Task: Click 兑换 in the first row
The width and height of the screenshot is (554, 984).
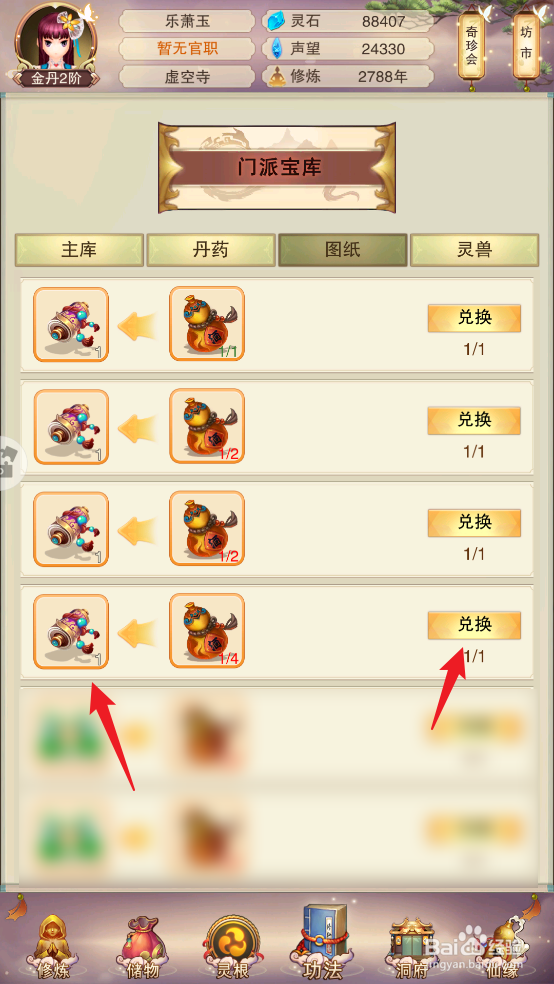Action: coord(474,318)
